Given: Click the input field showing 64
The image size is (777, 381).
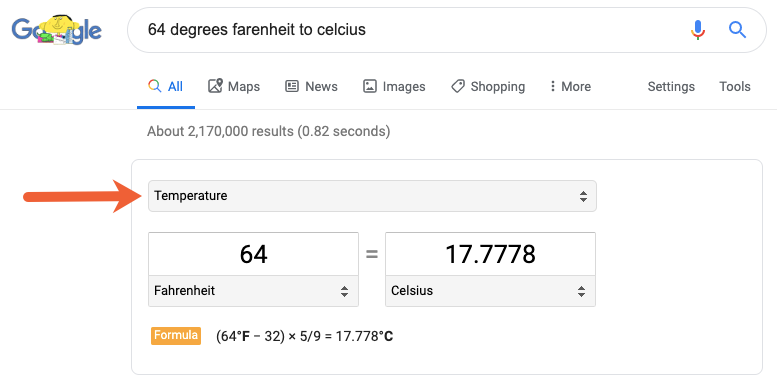Looking at the screenshot, I should pos(253,254).
